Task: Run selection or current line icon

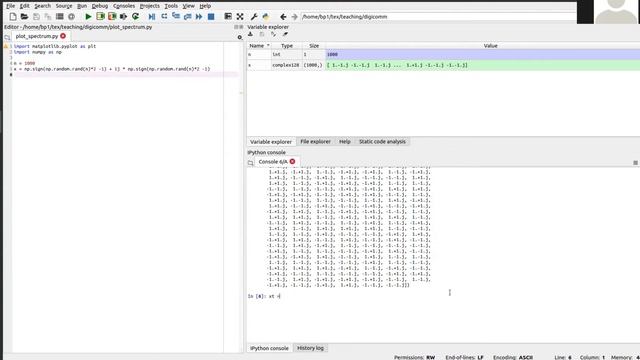Action: click(x=123, y=17)
